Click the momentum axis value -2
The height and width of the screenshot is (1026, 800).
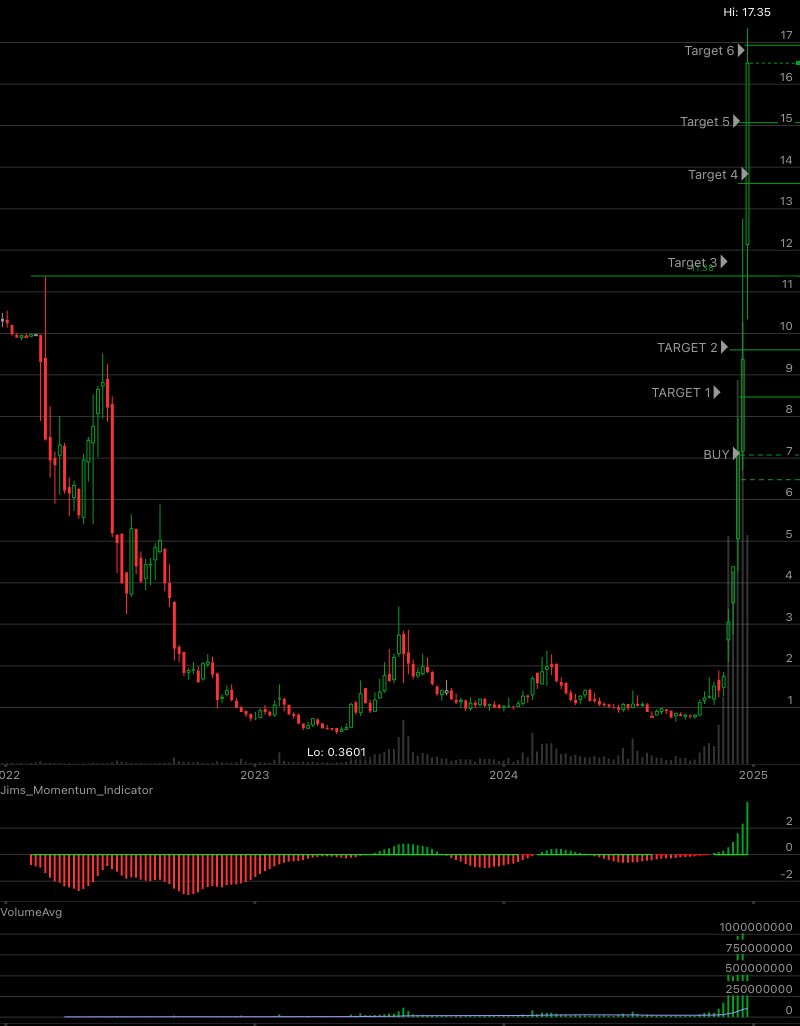coord(788,875)
